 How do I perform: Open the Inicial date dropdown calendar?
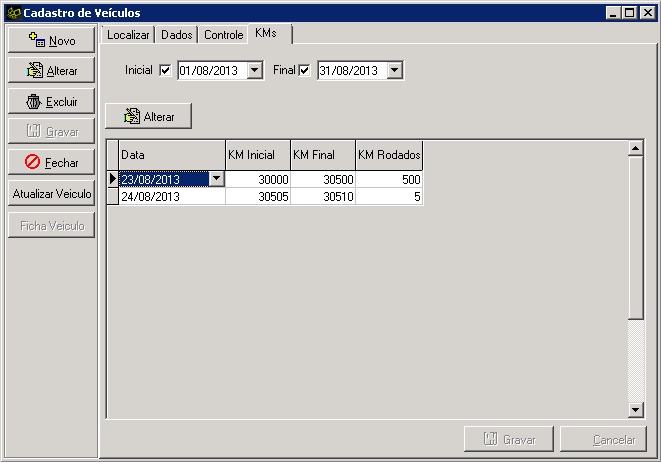pos(254,71)
